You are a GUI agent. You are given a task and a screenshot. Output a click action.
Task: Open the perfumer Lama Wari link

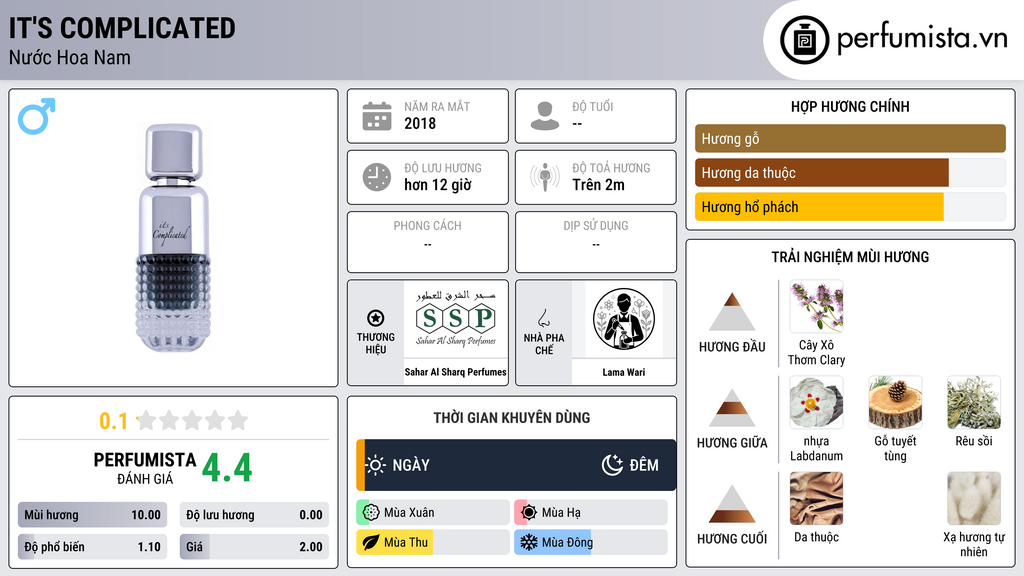pyautogui.click(x=624, y=372)
